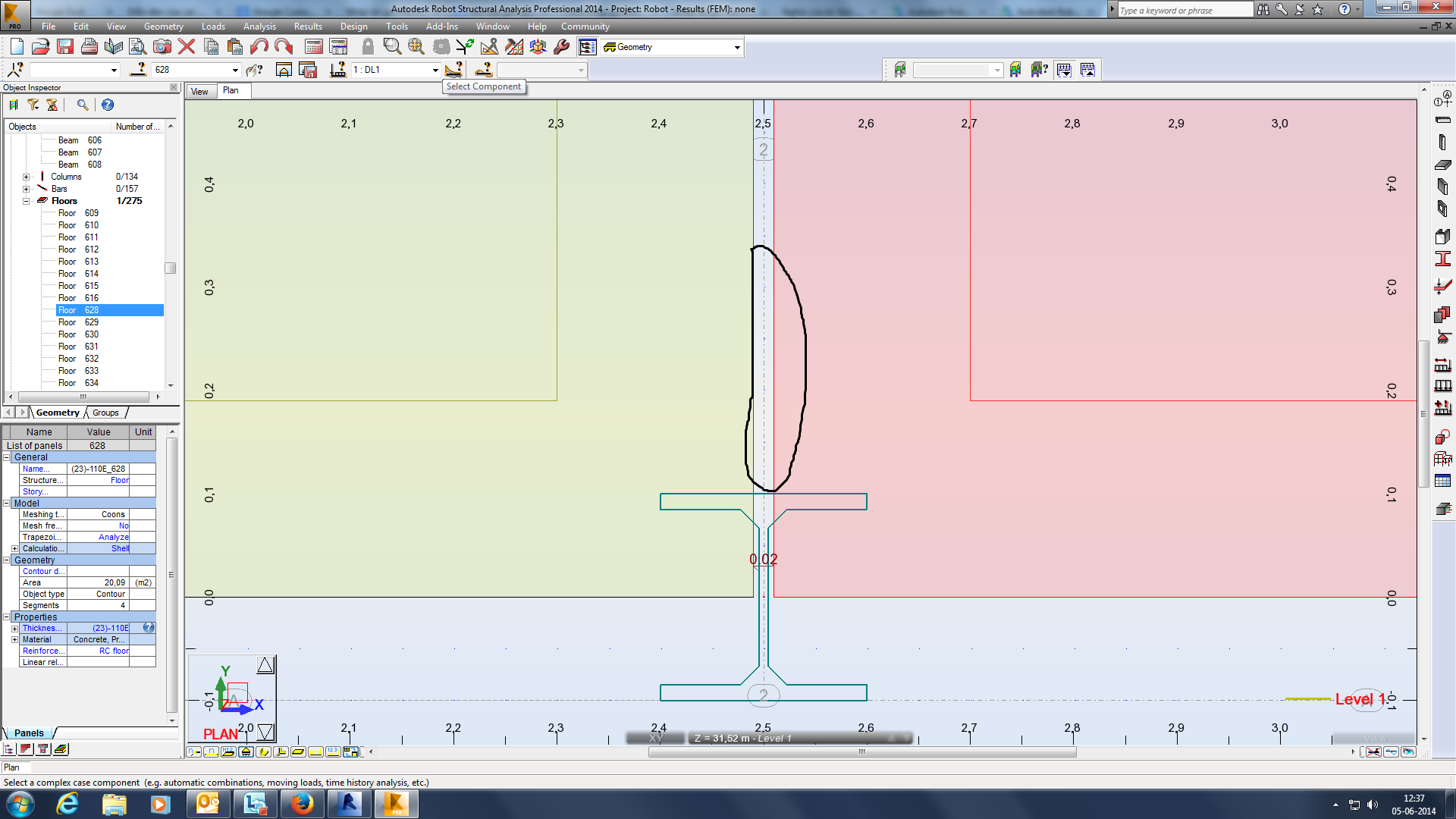Expand the Material property row
Viewport: 1456px width, 819px height.
point(14,640)
